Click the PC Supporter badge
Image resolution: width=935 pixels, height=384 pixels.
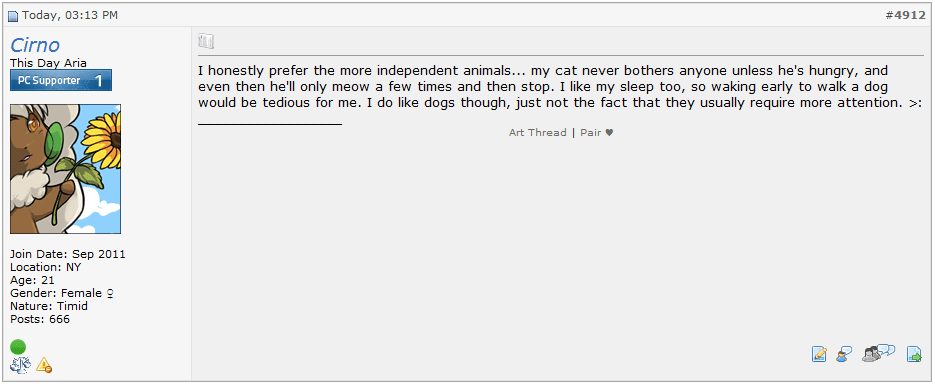pyautogui.click(x=61, y=80)
